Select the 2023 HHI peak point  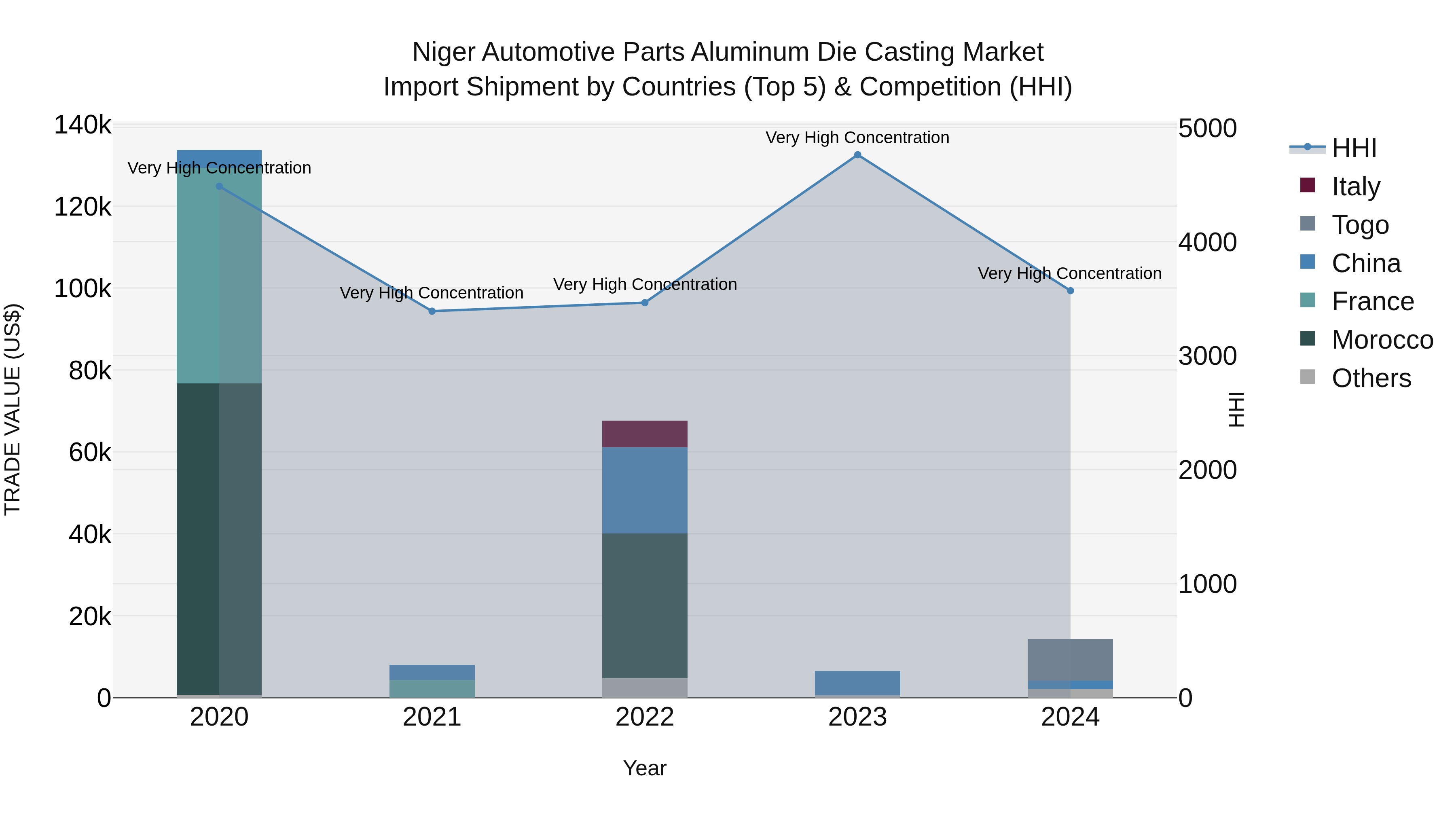pos(857,155)
